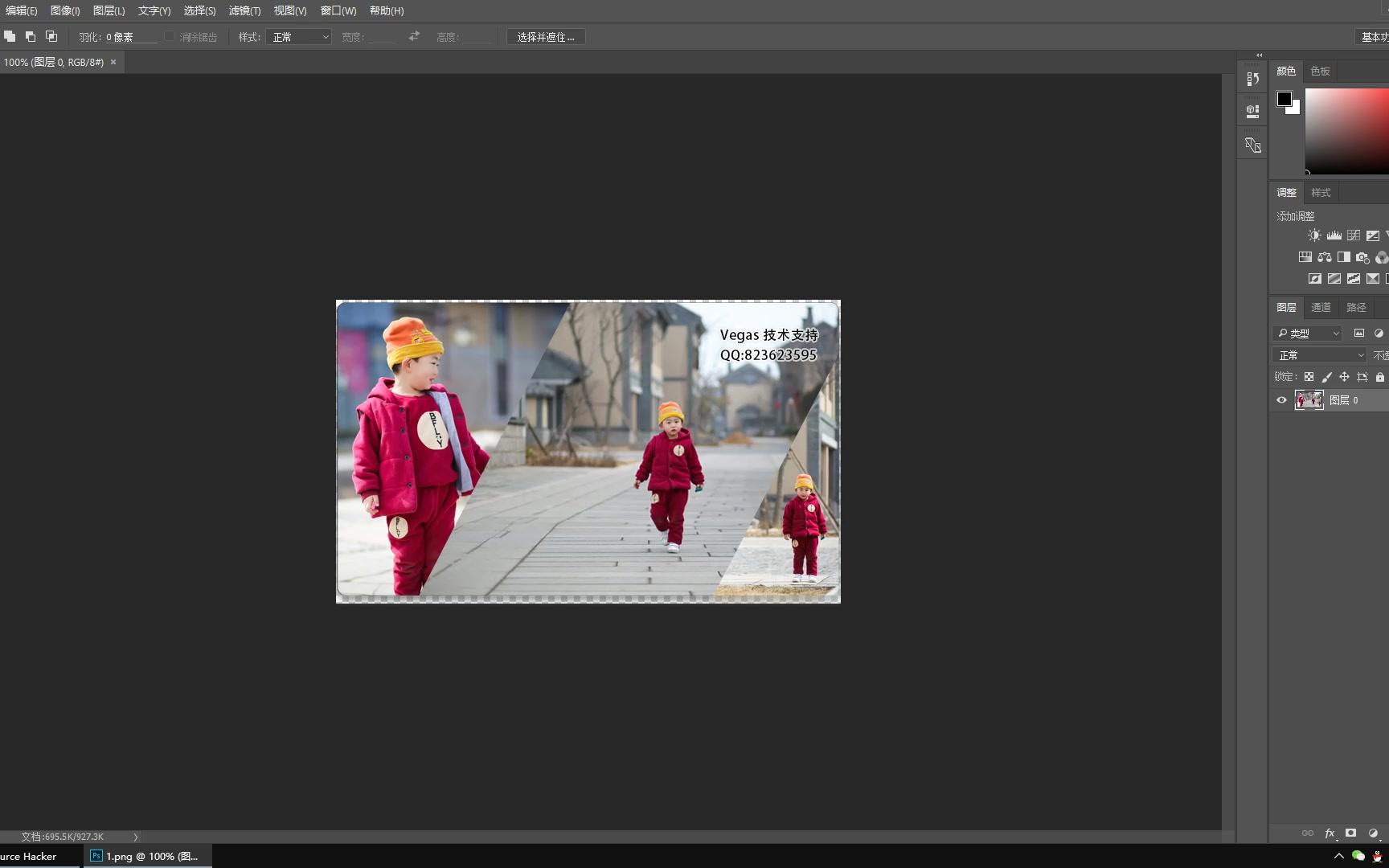Click the Color Balance adjustment icon
Viewport: 1389px width, 868px height.
click(1324, 257)
